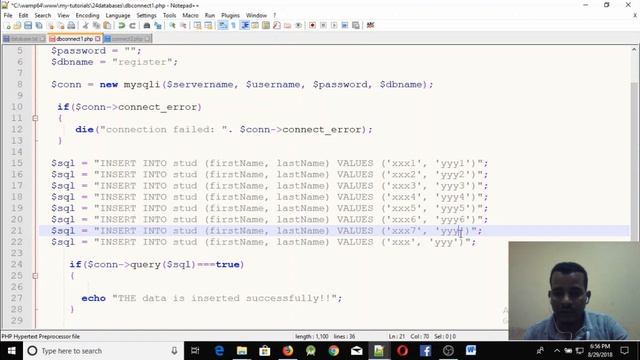Open Opera from the taskbar

coord(402,351)
